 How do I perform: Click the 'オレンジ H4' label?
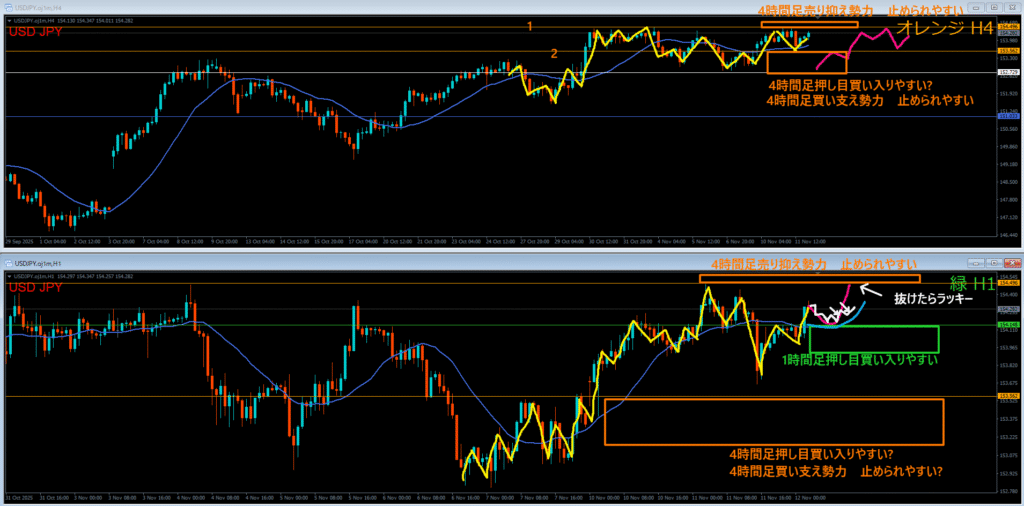tap(944, 29)
